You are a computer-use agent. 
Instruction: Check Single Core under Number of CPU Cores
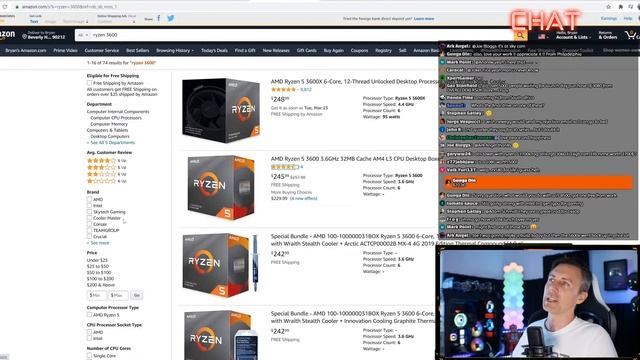[89, 356]
